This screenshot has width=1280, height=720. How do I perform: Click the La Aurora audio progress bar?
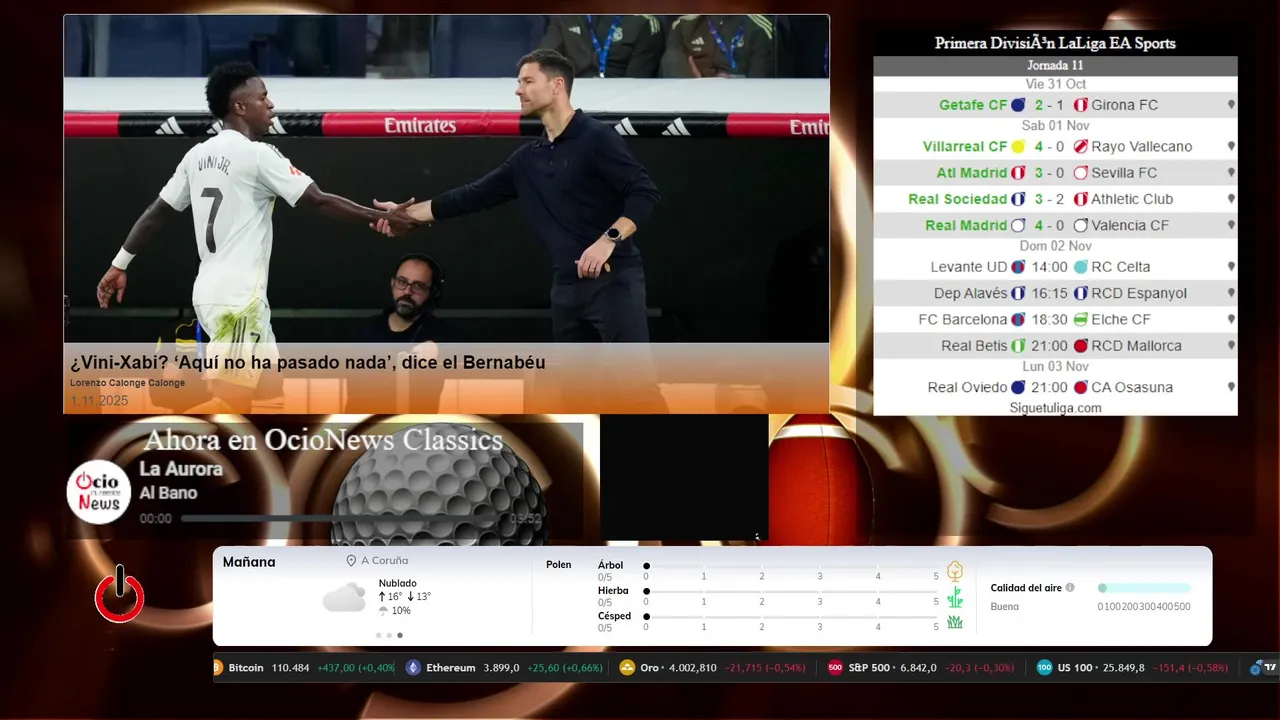coord(341,519)
